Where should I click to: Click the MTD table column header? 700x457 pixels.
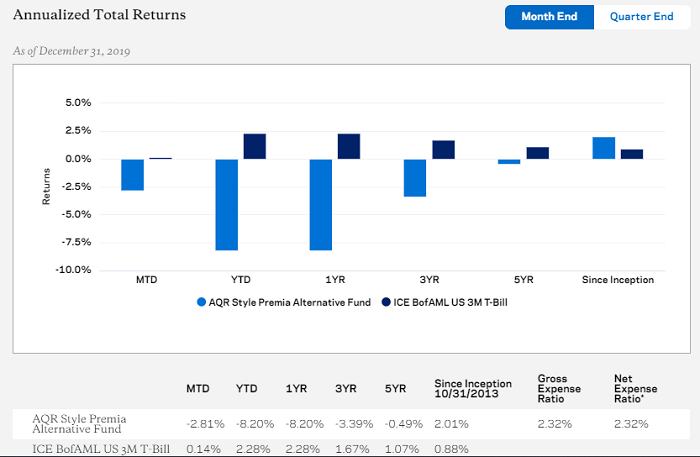tap(198, 389)
